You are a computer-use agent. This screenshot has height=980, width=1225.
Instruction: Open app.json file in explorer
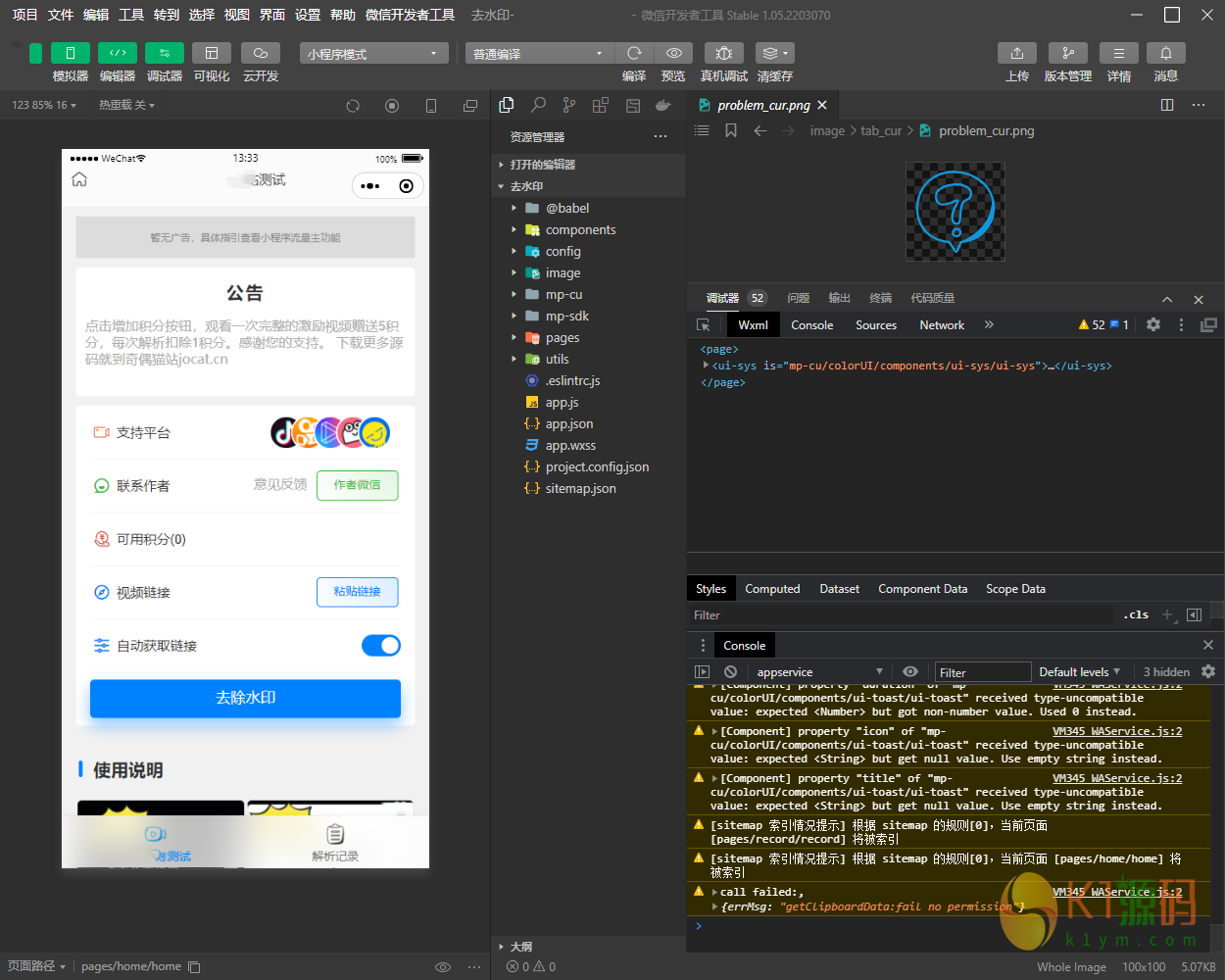click(568, 423)
